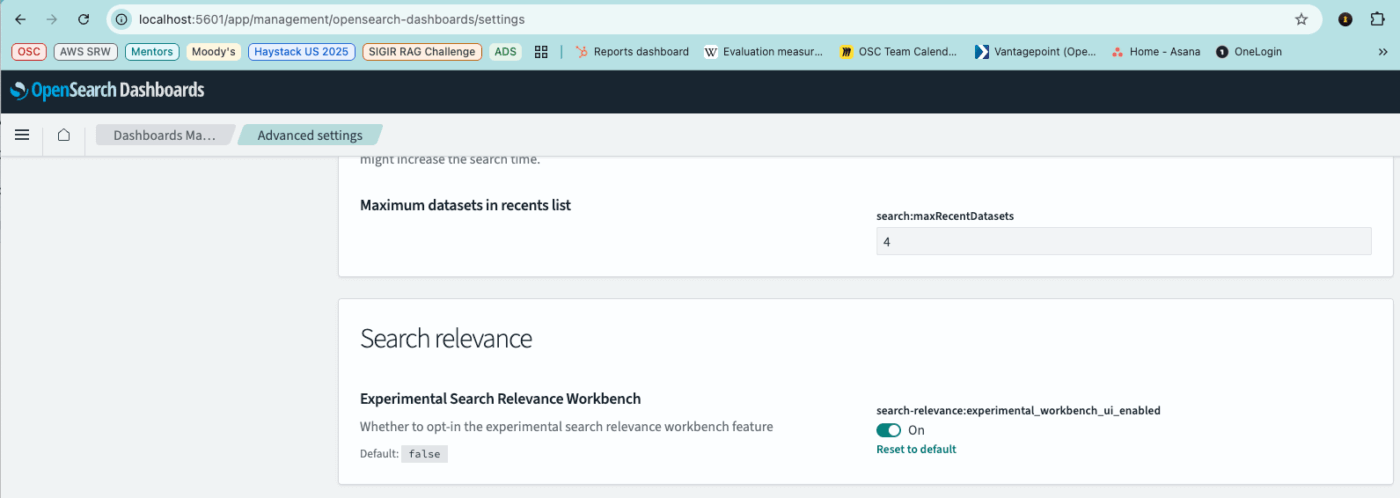The width and height of the screenshot is (1400, 498).
Task: Open the OSC Team Calendar bookmark
Action: click(898, 51)
